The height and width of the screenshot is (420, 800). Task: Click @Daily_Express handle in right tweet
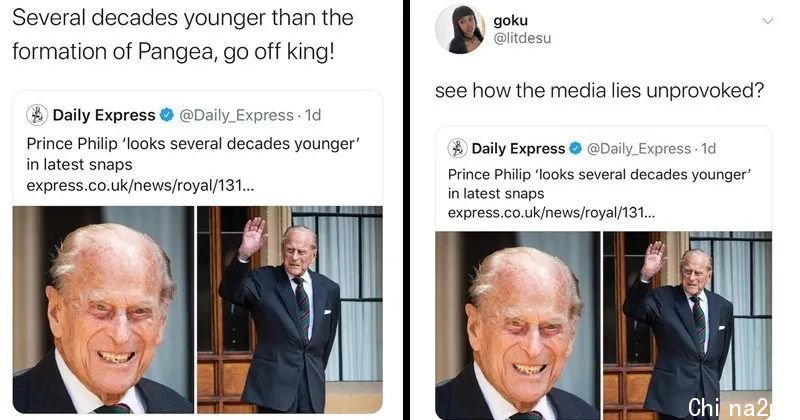pyautogui.click(x=639, y=149)
